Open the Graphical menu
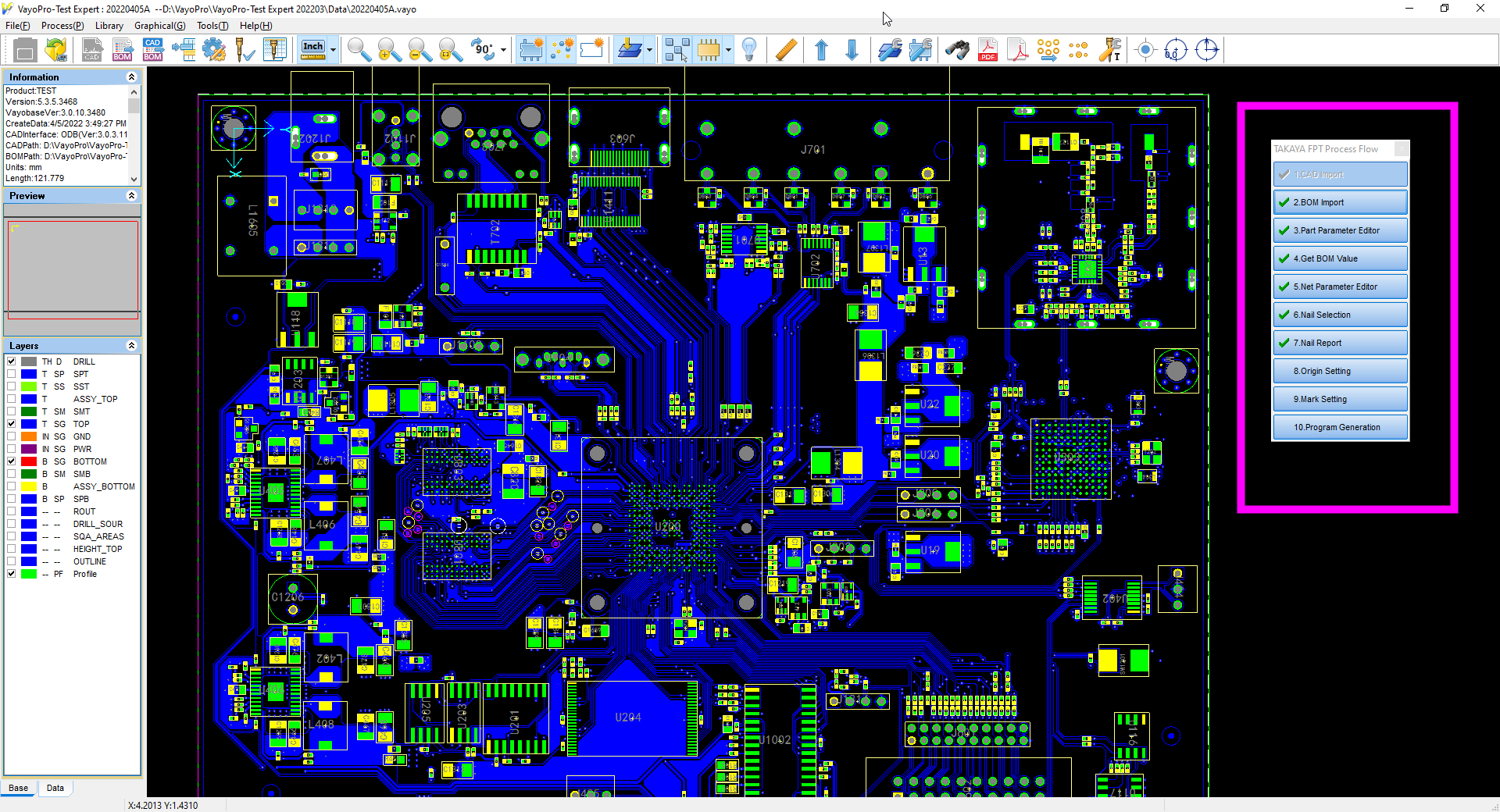 pyautogui.click(x=159, y=26)
